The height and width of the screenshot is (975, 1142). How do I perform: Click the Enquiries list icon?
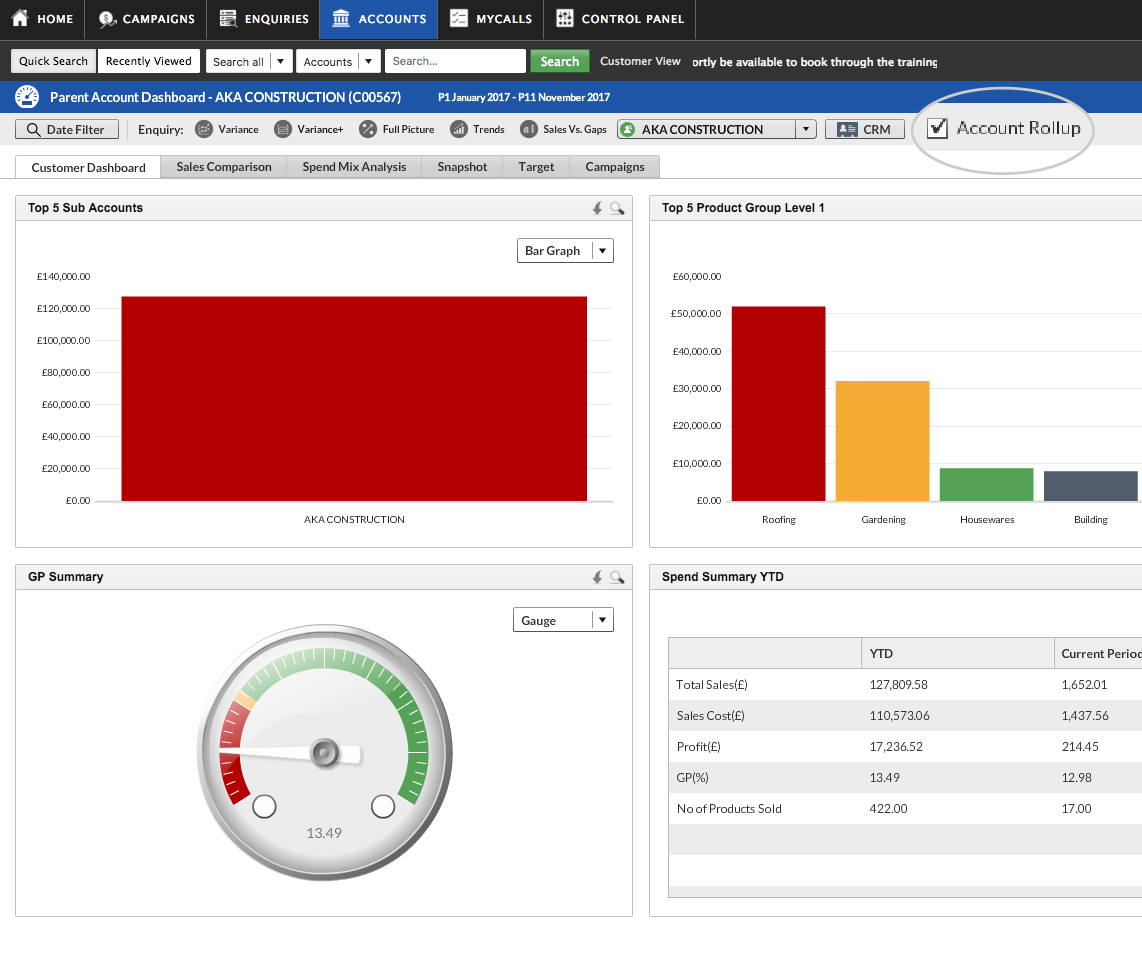click(x=228, y=18)
